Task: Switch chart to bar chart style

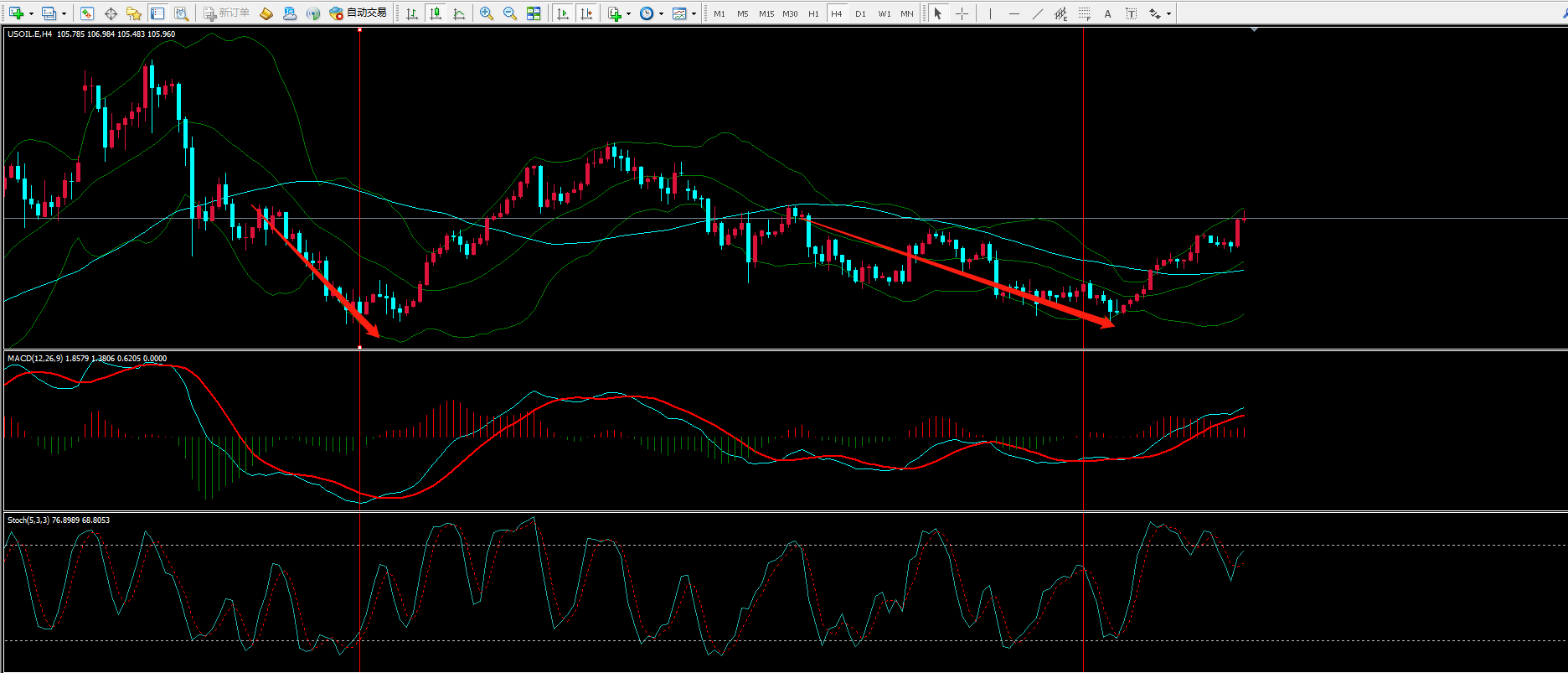Action: tap(412, 13)
